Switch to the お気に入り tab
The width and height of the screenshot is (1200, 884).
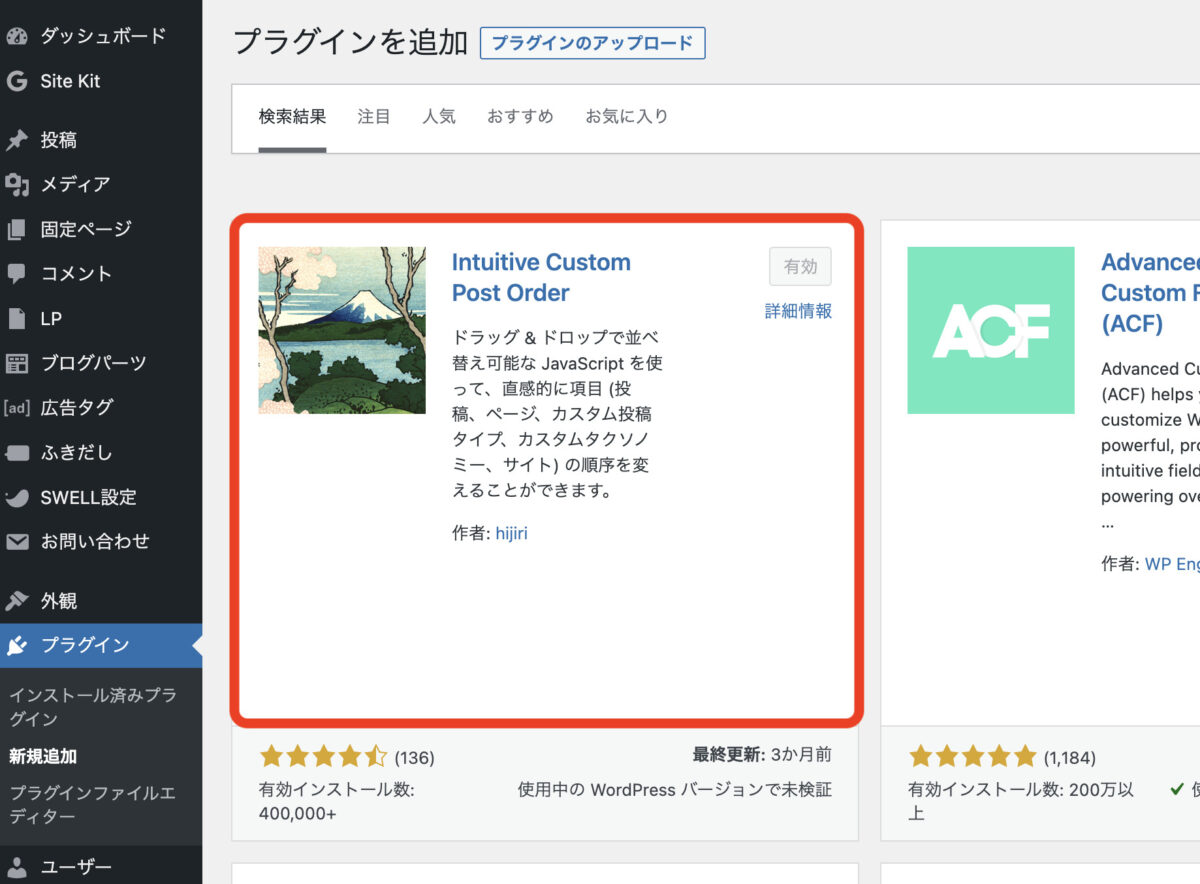(626, 116)
